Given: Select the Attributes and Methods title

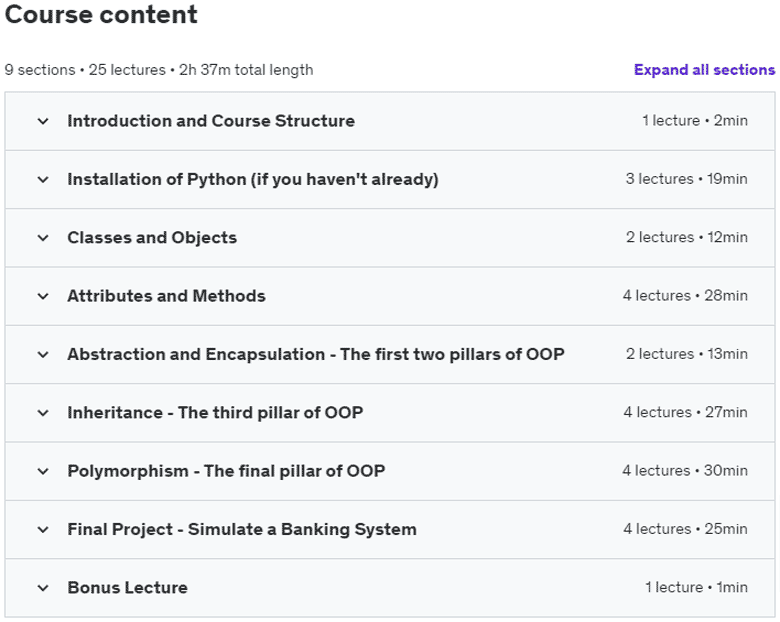Looking at the screenshot, I should click(x=166, y=296).
